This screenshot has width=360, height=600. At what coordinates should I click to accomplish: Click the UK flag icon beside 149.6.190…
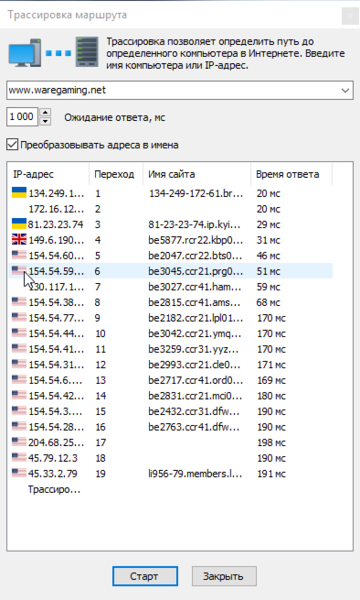(x=19, y=240)
